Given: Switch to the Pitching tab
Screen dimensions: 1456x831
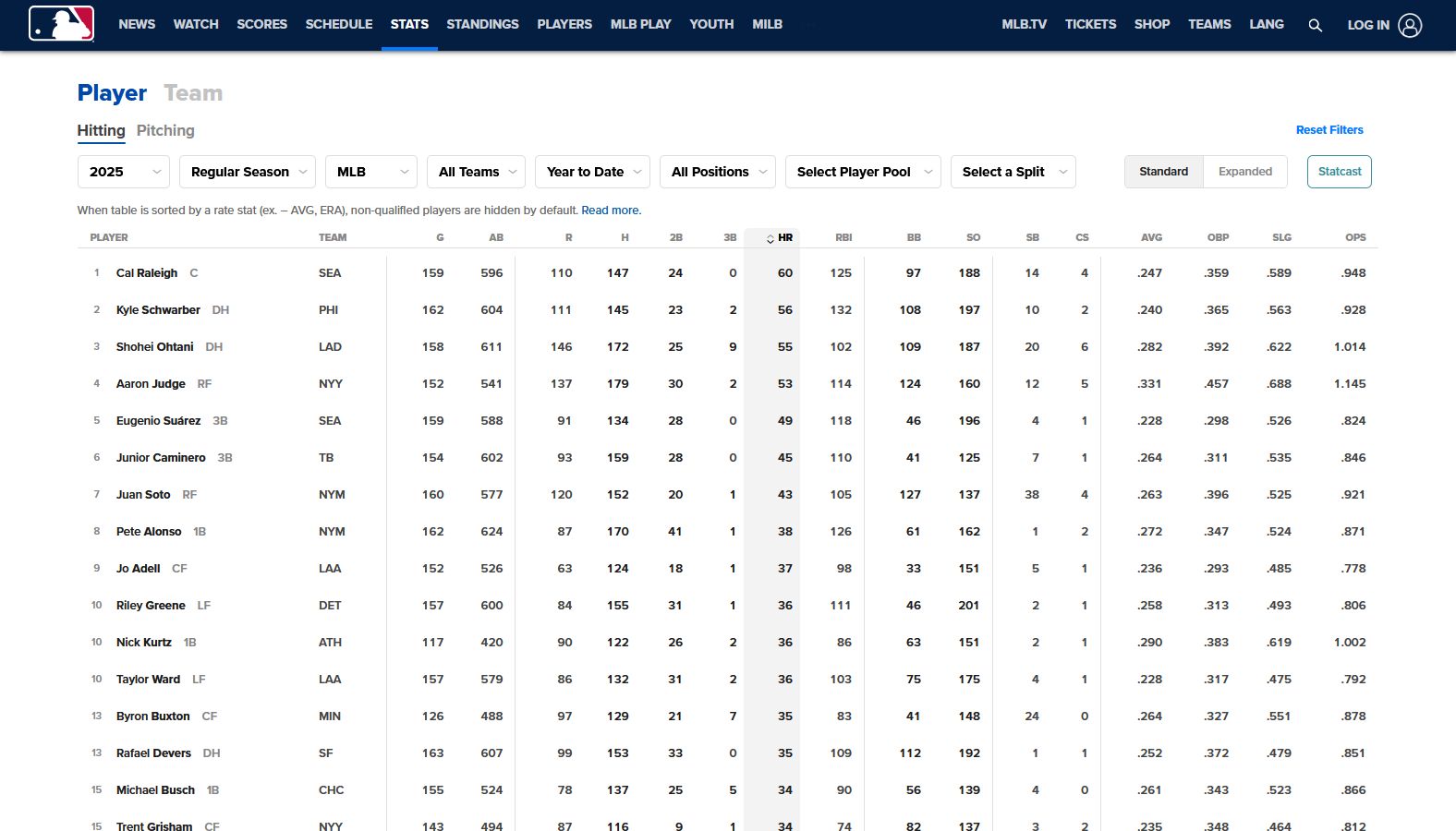Looking at the screenshot, I should tap(165, 130).
